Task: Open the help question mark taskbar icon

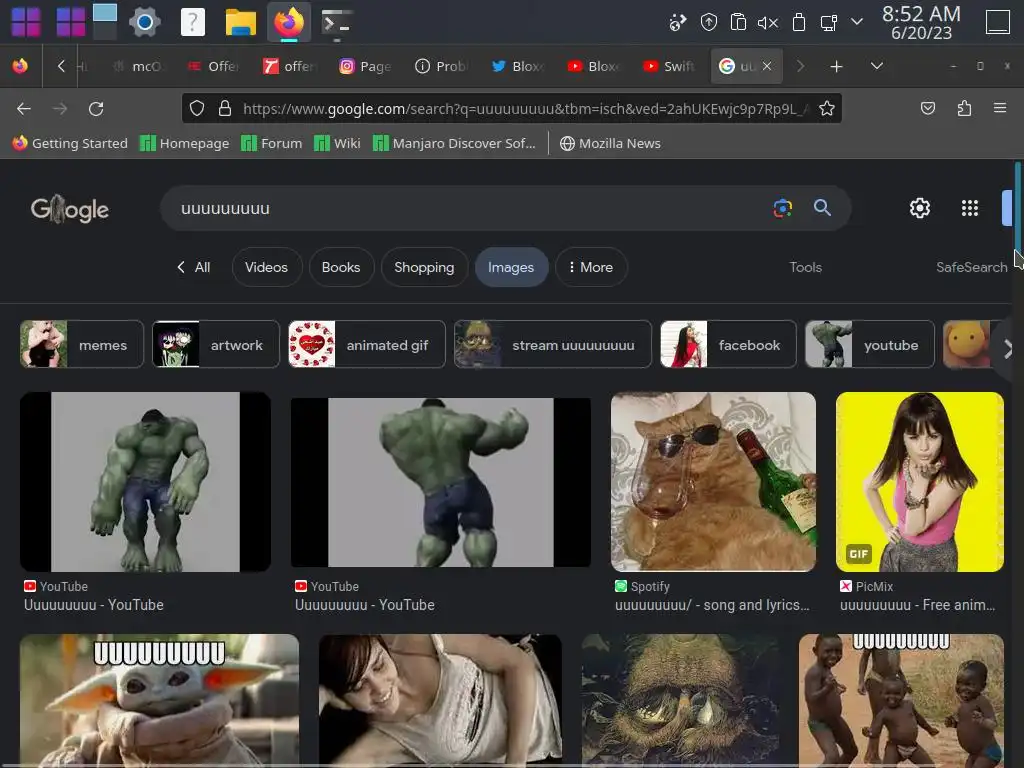Action: (x=193, y=23)
